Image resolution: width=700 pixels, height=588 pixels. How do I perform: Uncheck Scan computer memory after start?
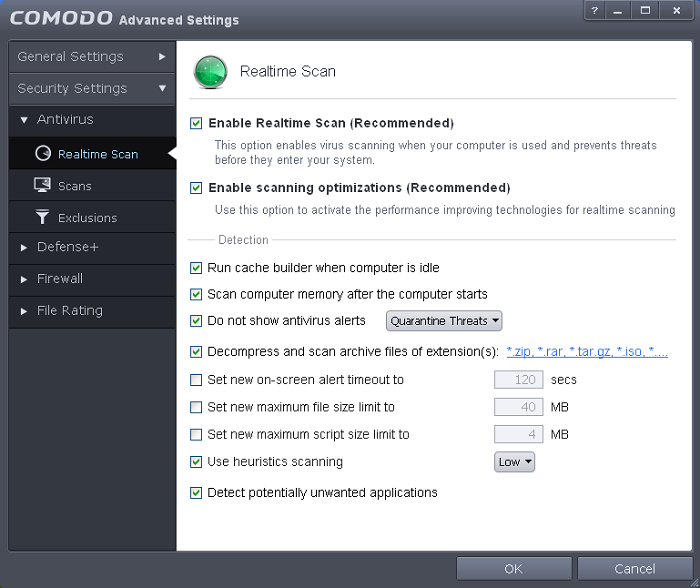[196, 294]
